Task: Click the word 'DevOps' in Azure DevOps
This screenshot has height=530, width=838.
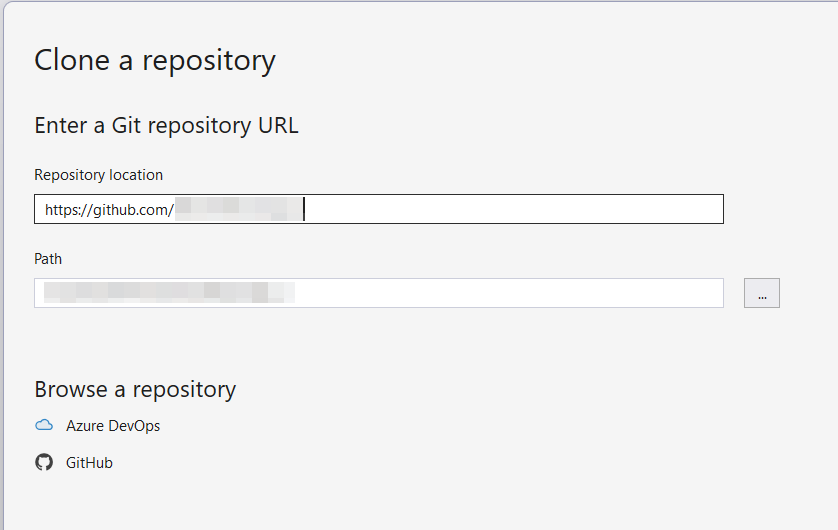Action: pos(134,426)
